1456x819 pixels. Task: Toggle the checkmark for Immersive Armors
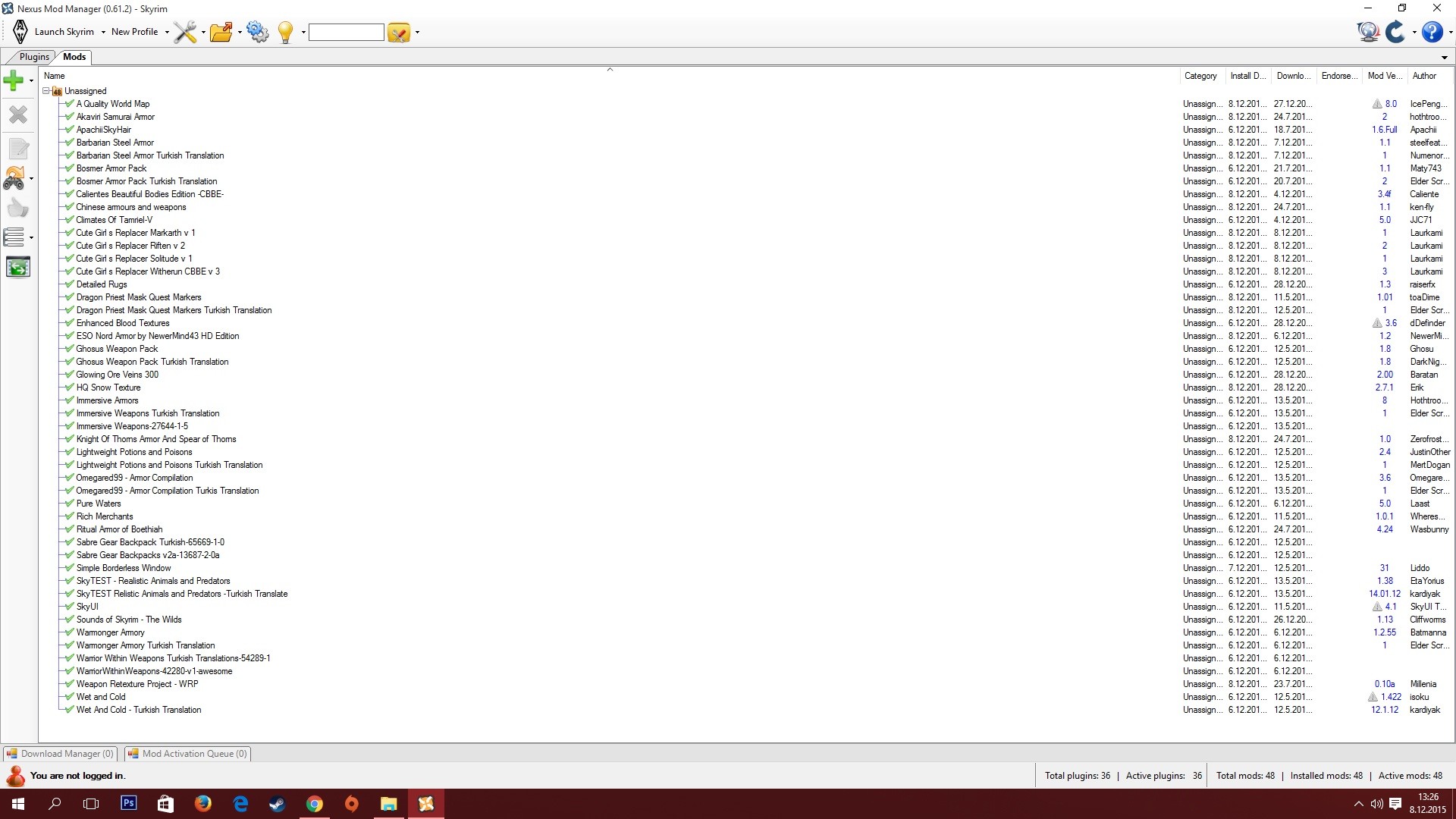click(69, 400)
